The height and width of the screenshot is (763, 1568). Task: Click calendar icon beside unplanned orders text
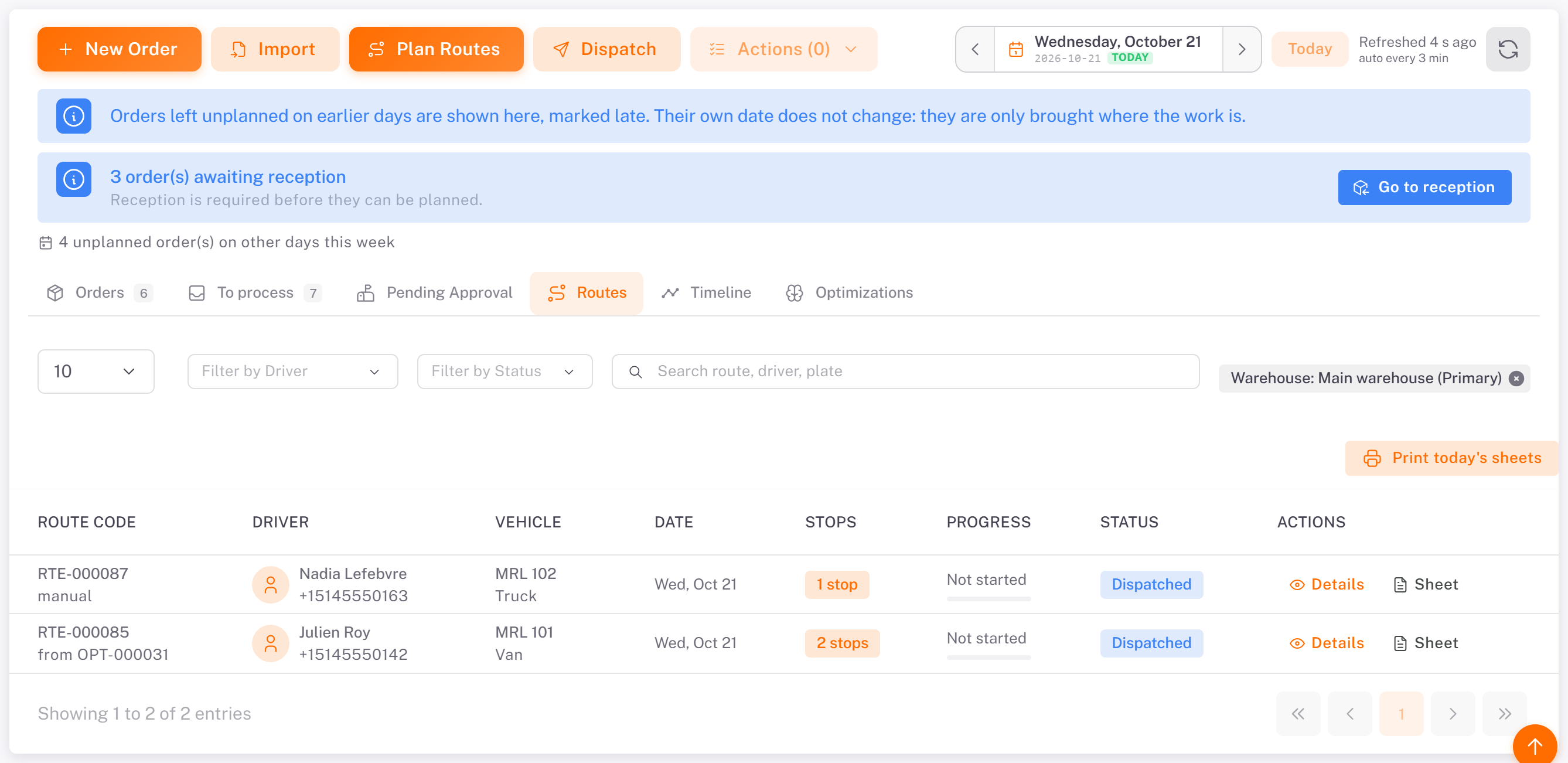click(46, 243)
